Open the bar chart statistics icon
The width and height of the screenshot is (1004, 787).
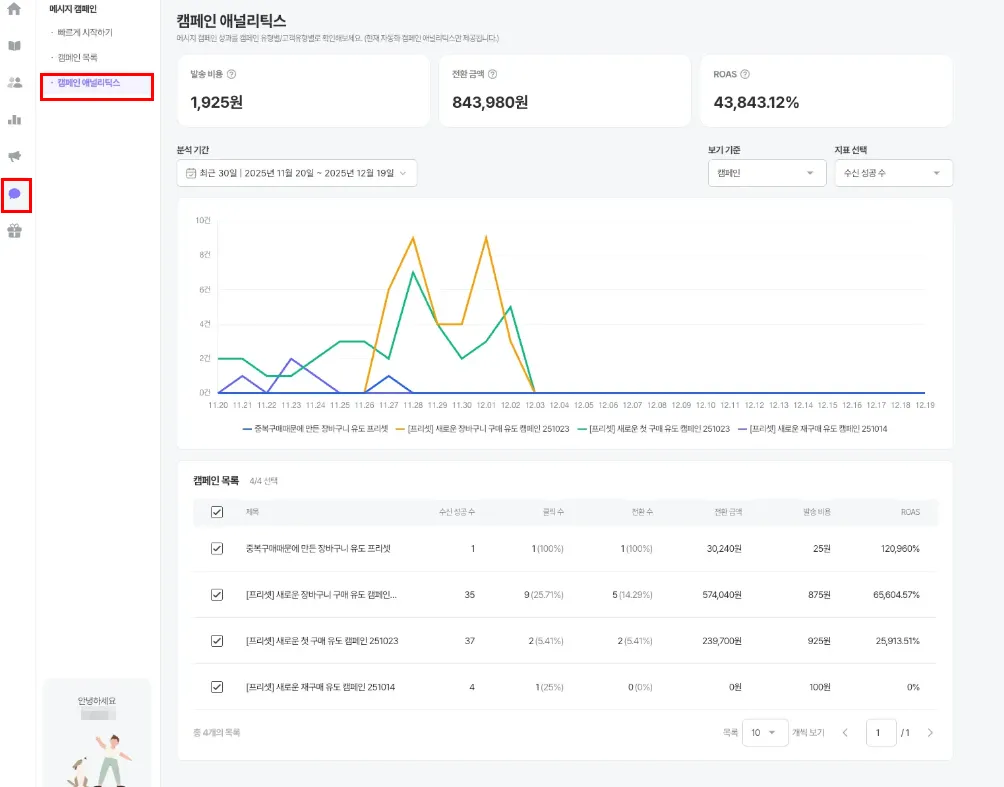pos(14,120)
